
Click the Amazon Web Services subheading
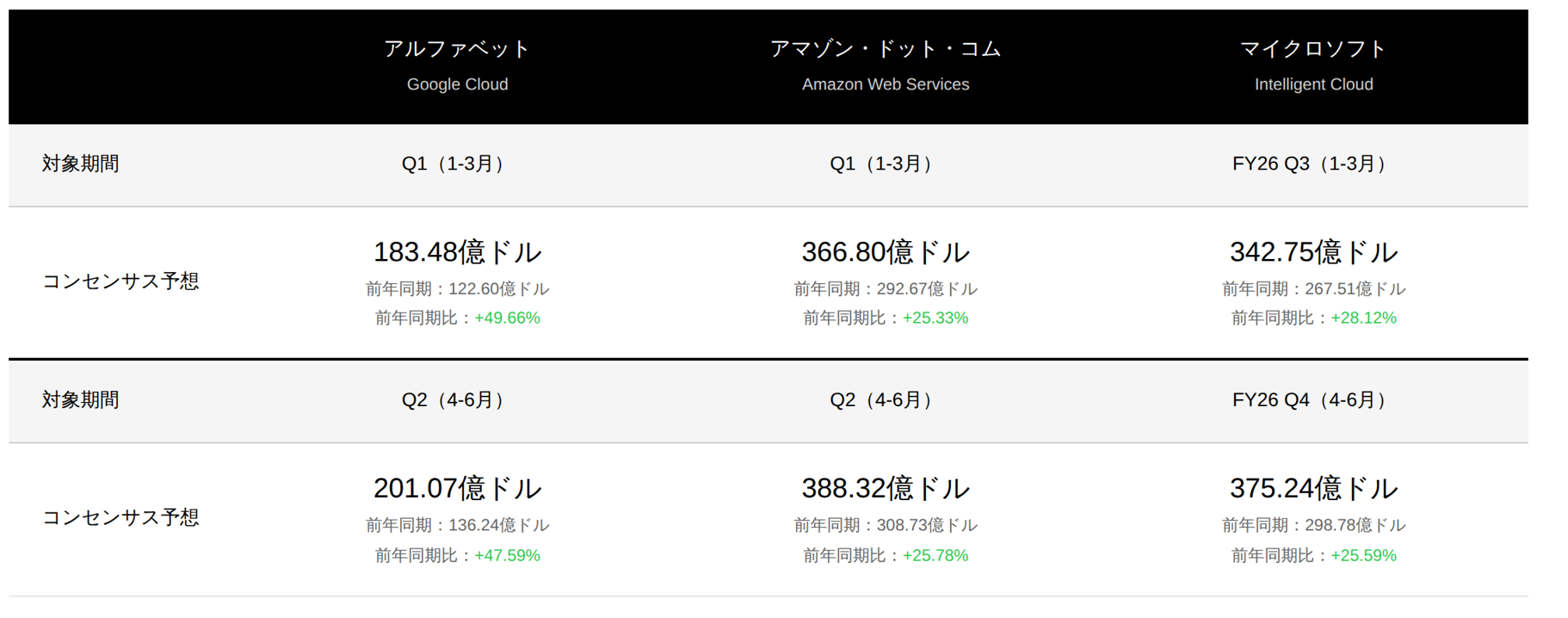pos(885,84)
